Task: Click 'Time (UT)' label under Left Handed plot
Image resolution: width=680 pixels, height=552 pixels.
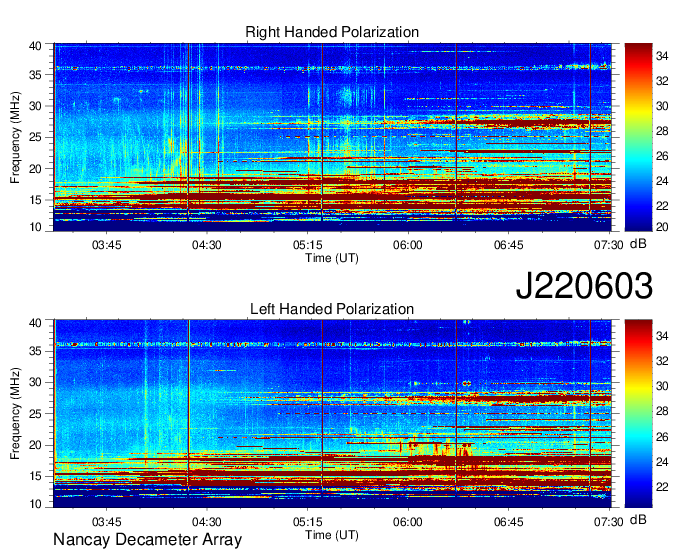Action: coord(332,535)
